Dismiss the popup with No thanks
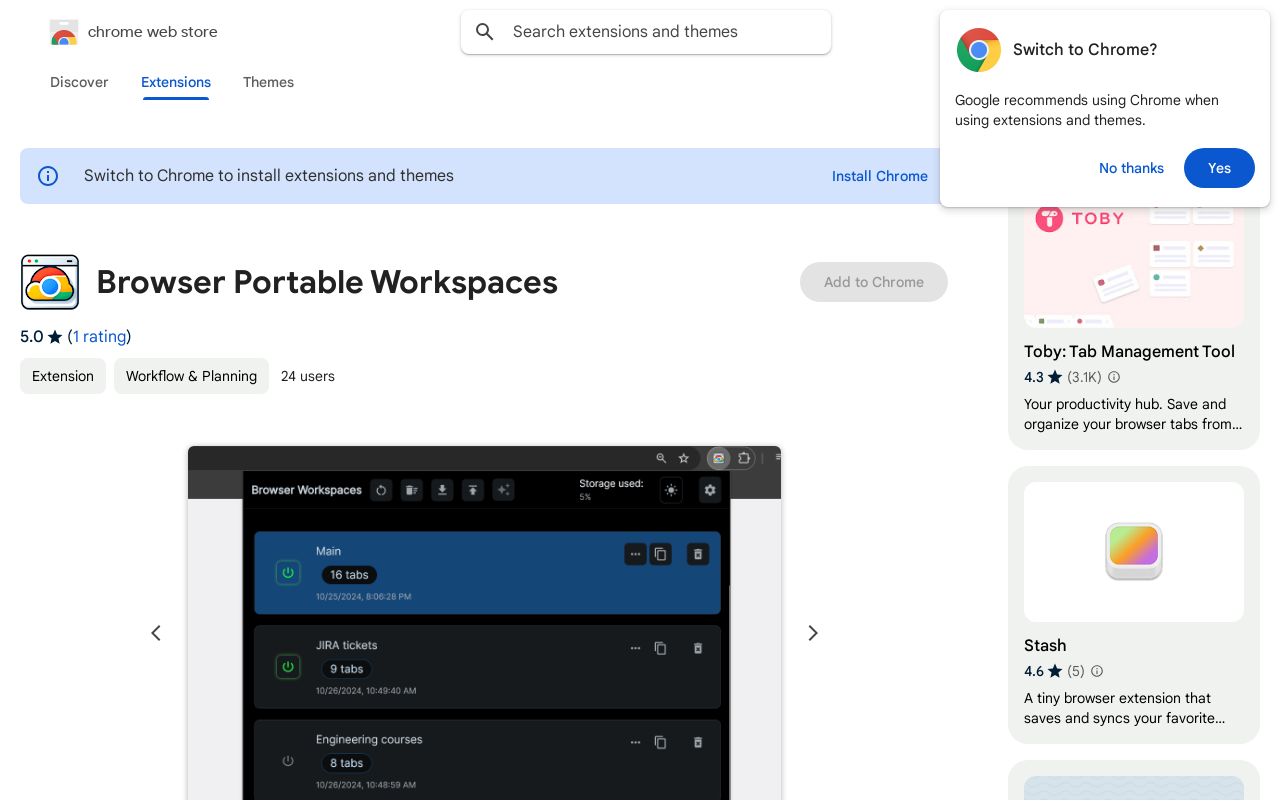The width and height of the screenshot is (1280, 800). pyautogui.click(x=1131, y=168)
